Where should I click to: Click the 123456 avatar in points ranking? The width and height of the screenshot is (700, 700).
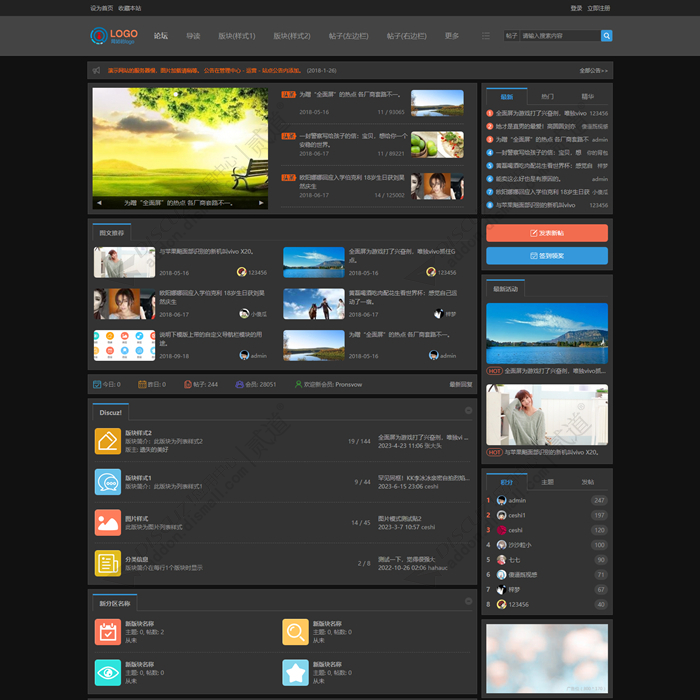[501, 604]
